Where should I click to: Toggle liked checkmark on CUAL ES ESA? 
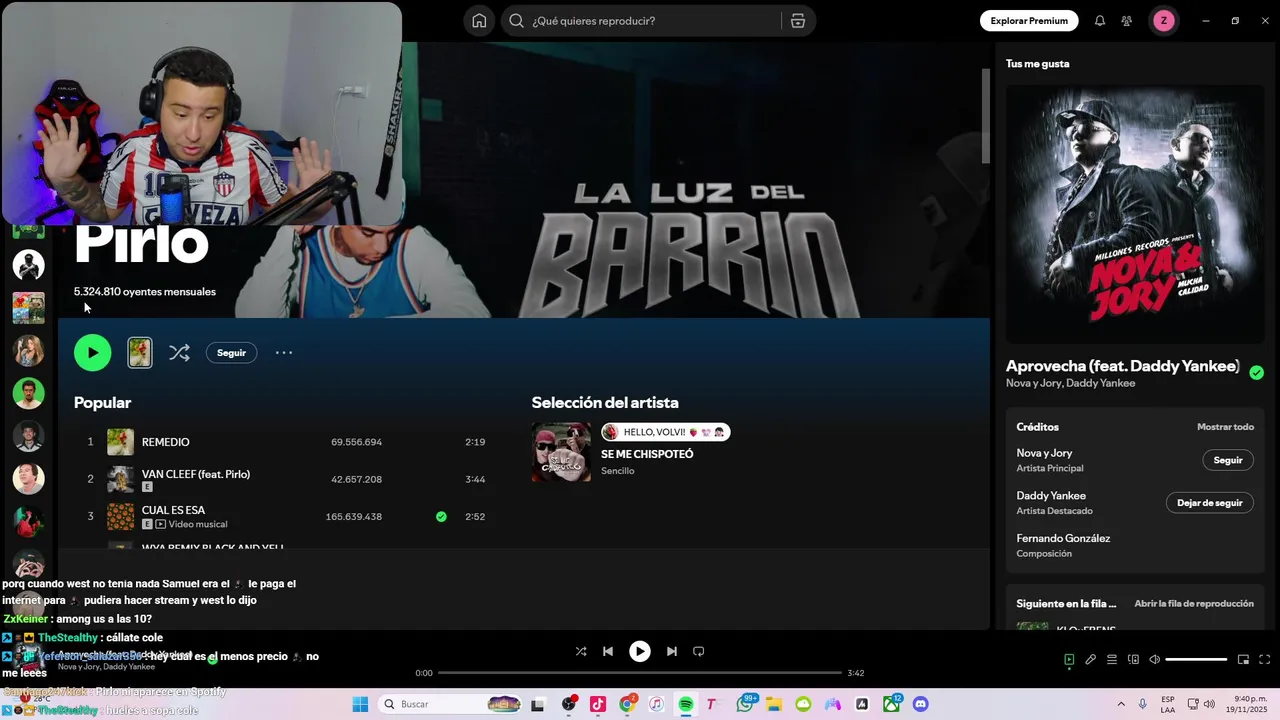point(441,517)
